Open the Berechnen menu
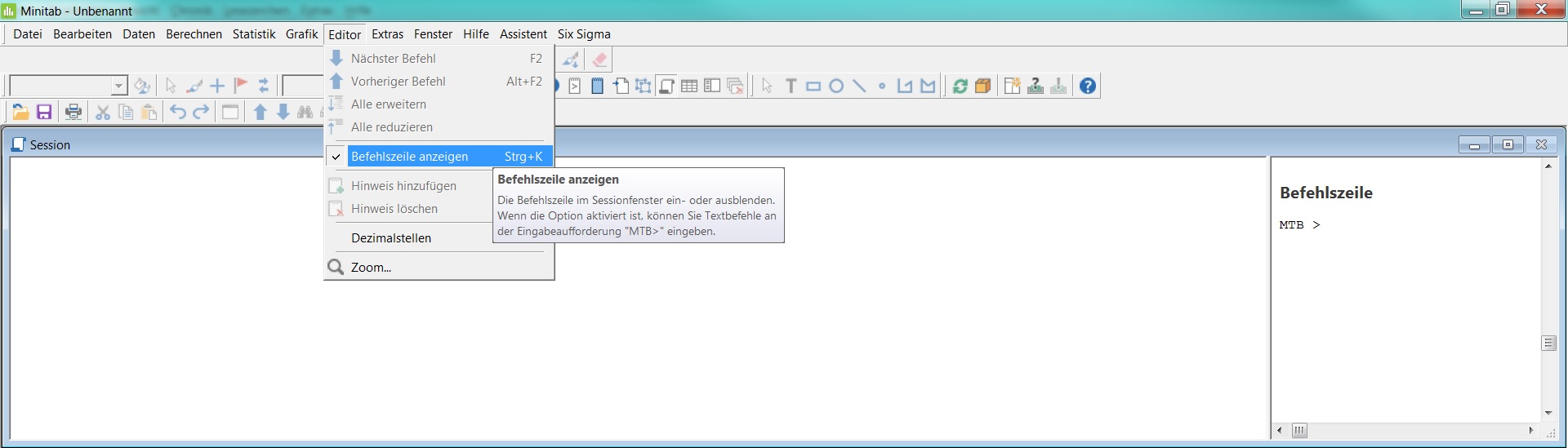 coord(194,34)
